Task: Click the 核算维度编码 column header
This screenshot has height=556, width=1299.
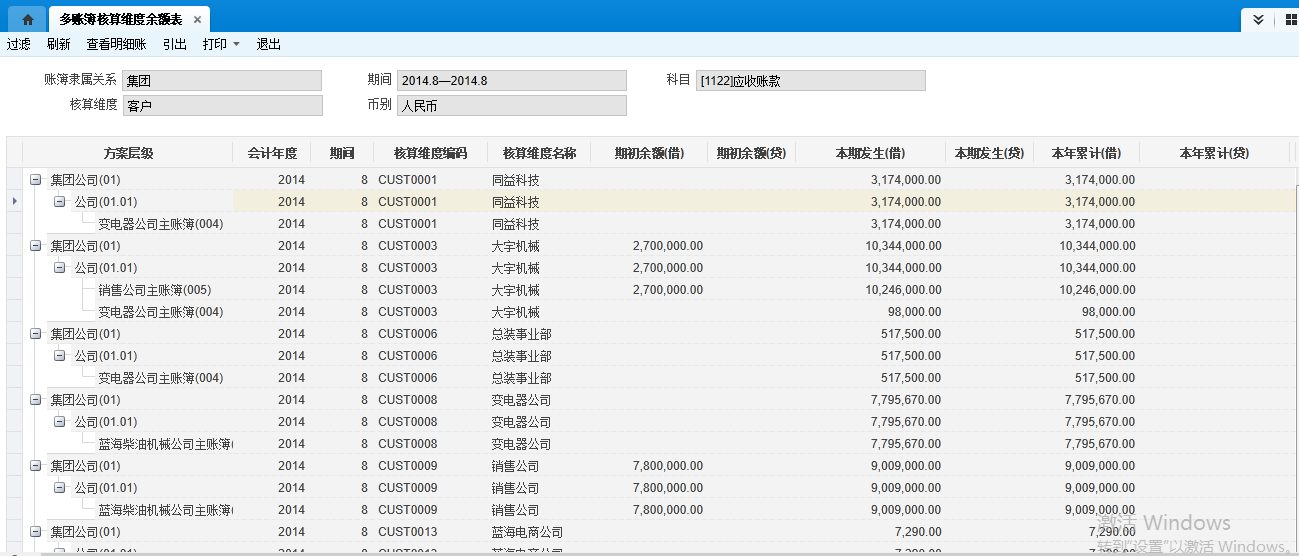Action: click(x=430, y=153)
